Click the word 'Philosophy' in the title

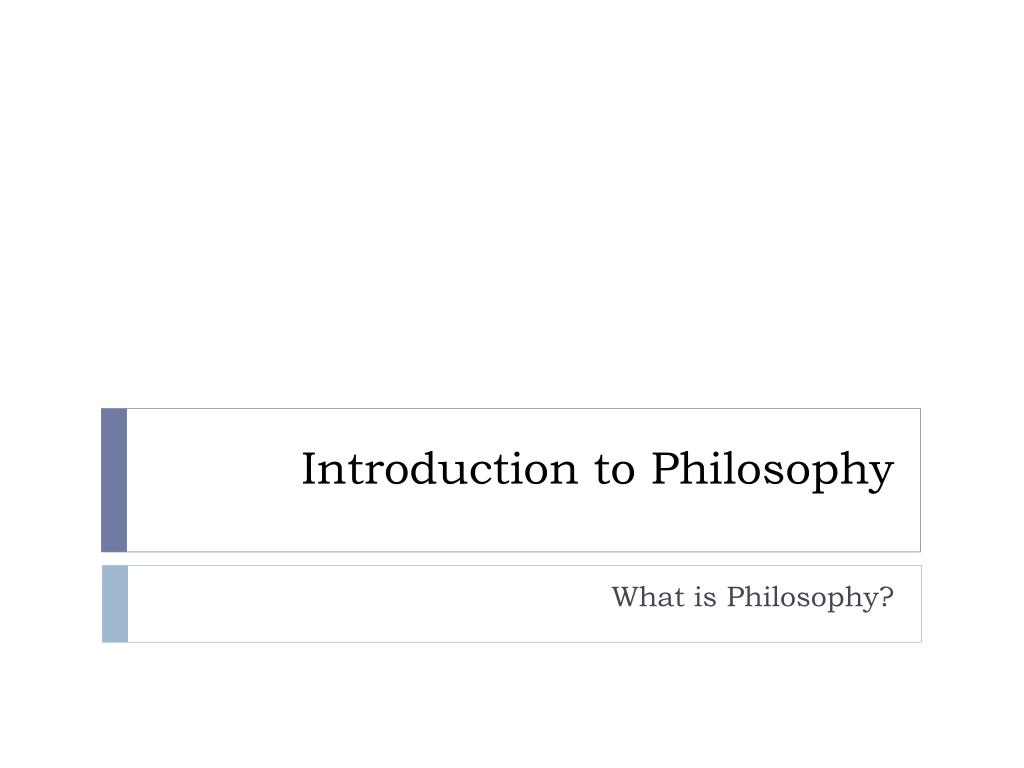773,470
